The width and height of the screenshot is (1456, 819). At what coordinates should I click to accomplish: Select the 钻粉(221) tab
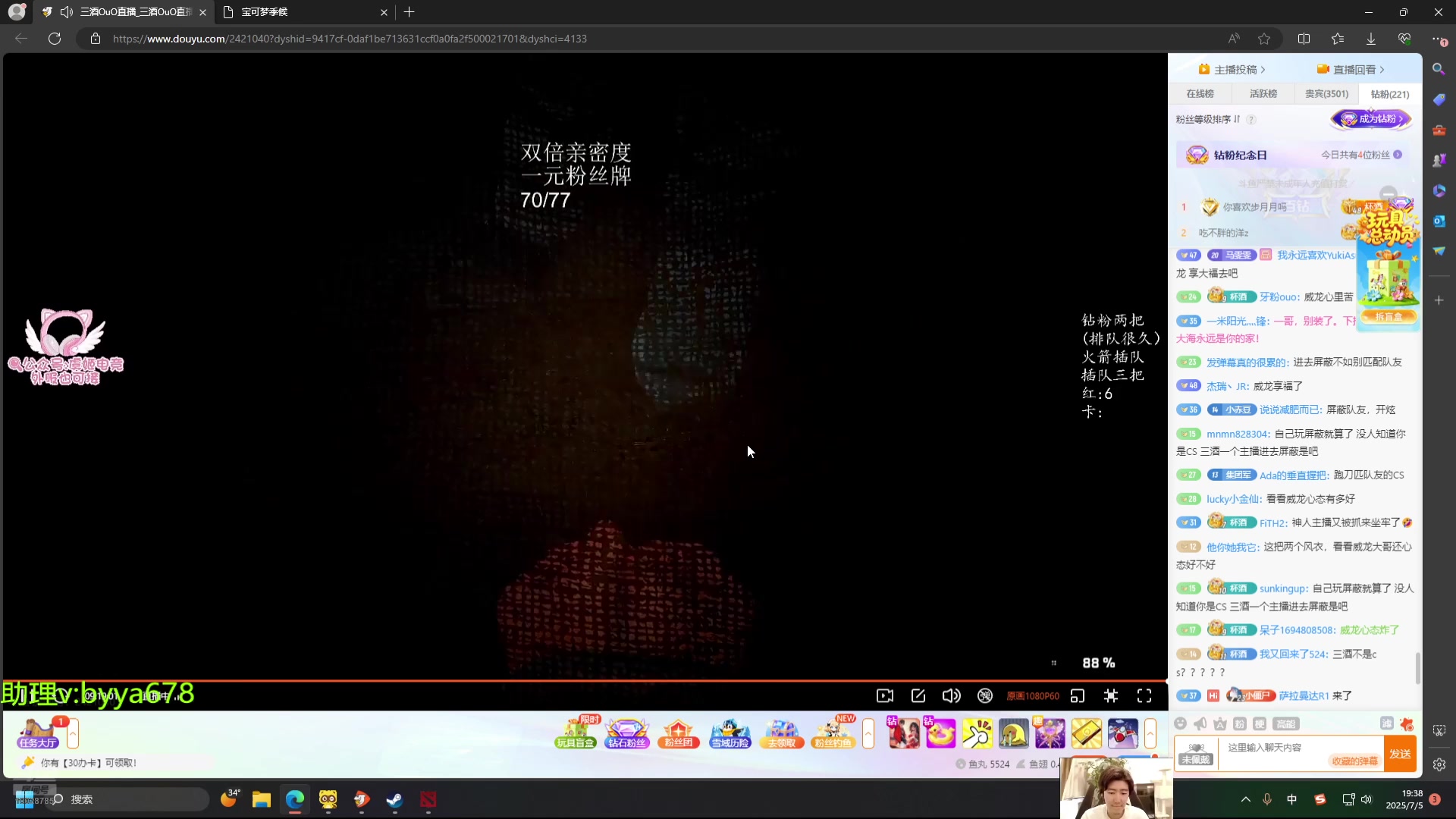(x=1390, y=94)
